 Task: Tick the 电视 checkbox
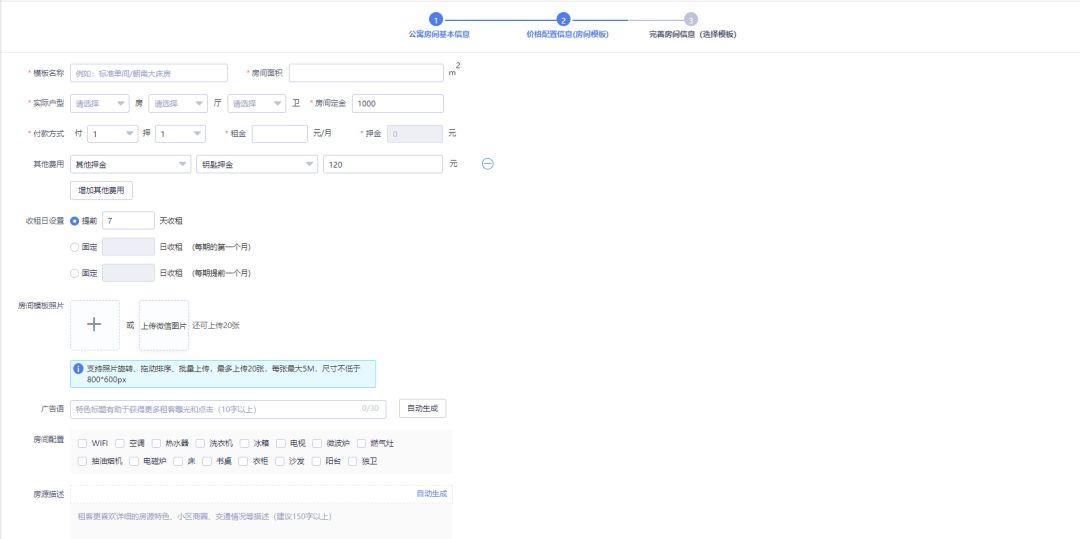tap(281, 443)
